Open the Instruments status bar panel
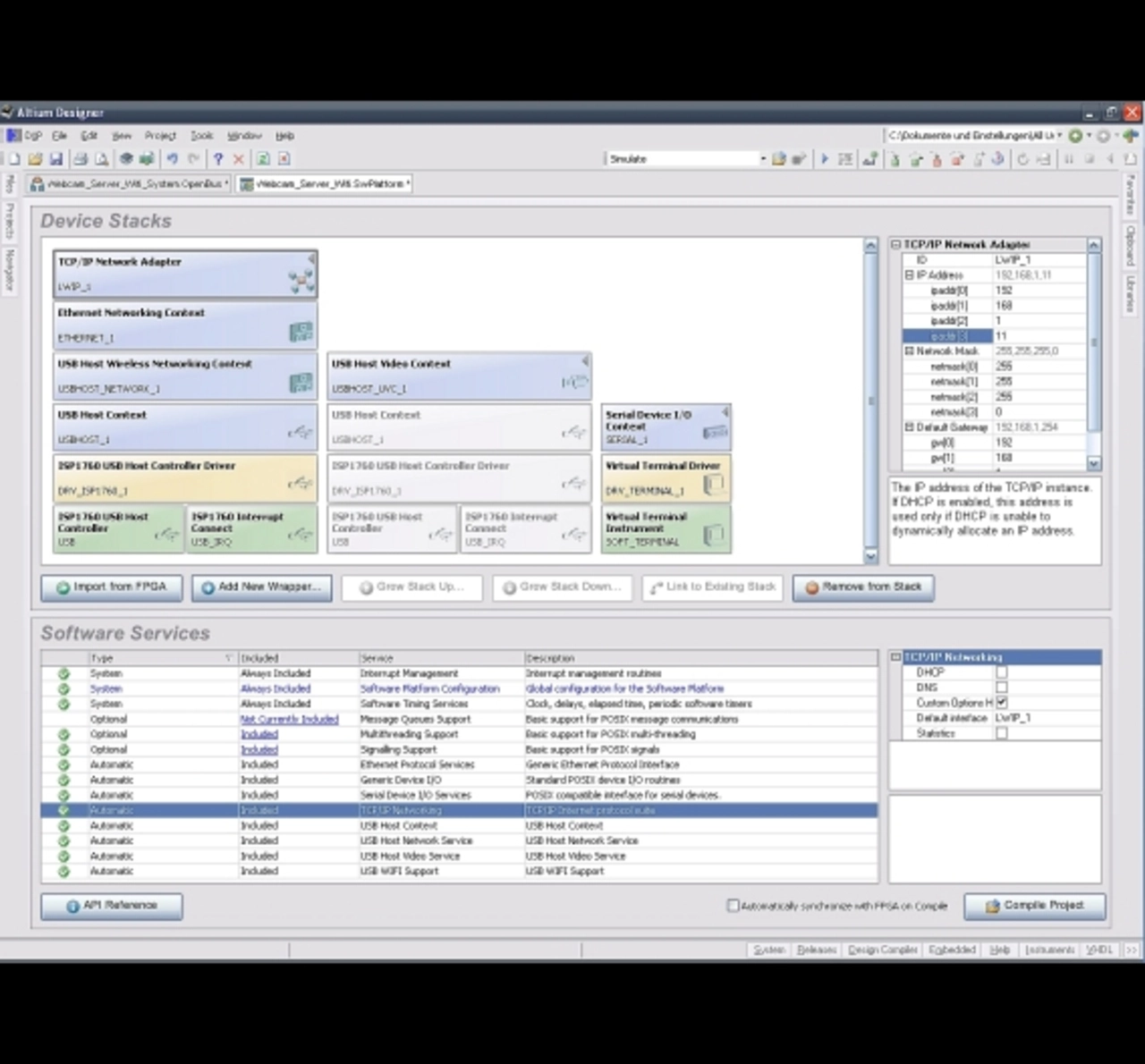 [1049, 950]
